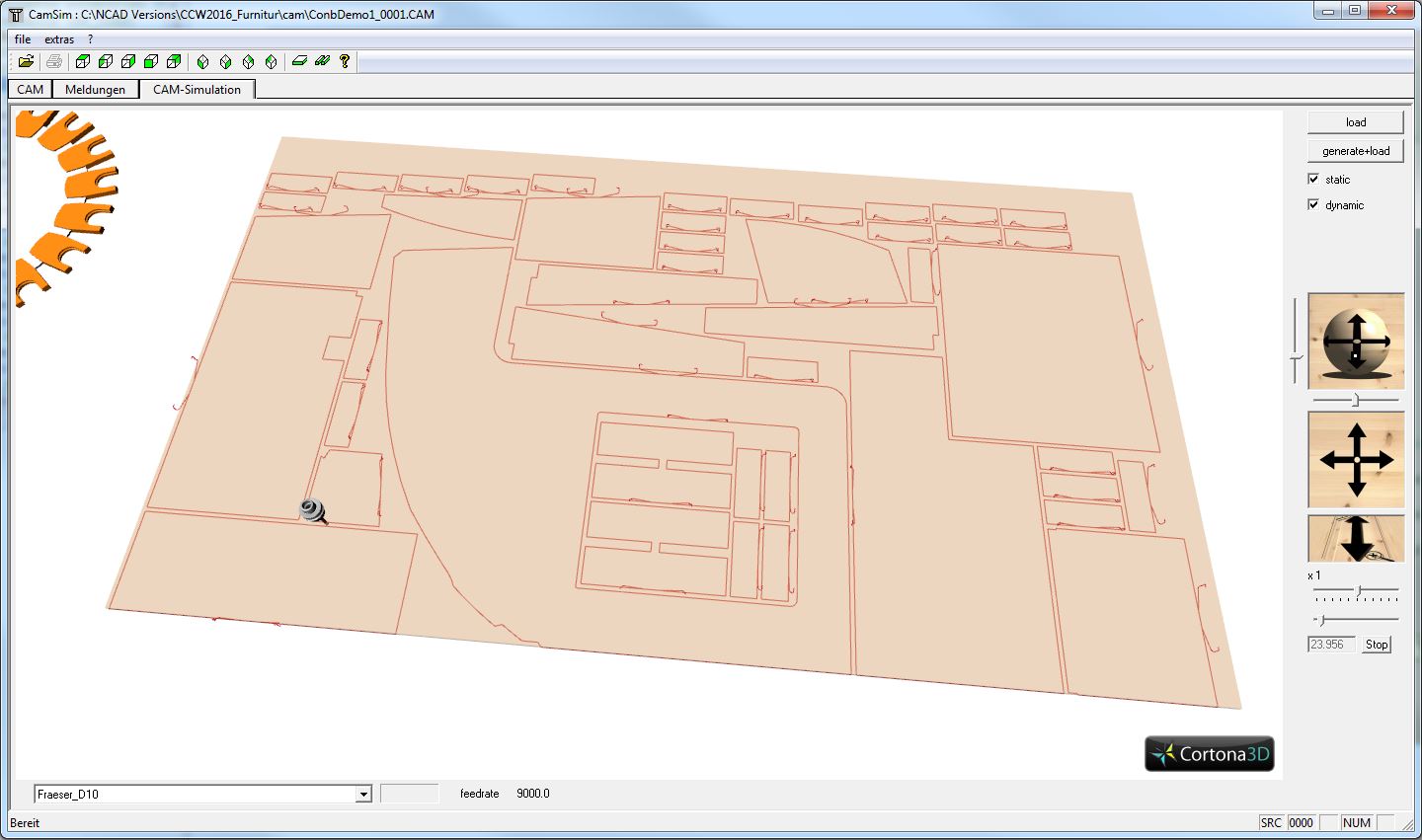Click the zoom navigation thumbnail
1422x840 pixels.
[1355, 538]
